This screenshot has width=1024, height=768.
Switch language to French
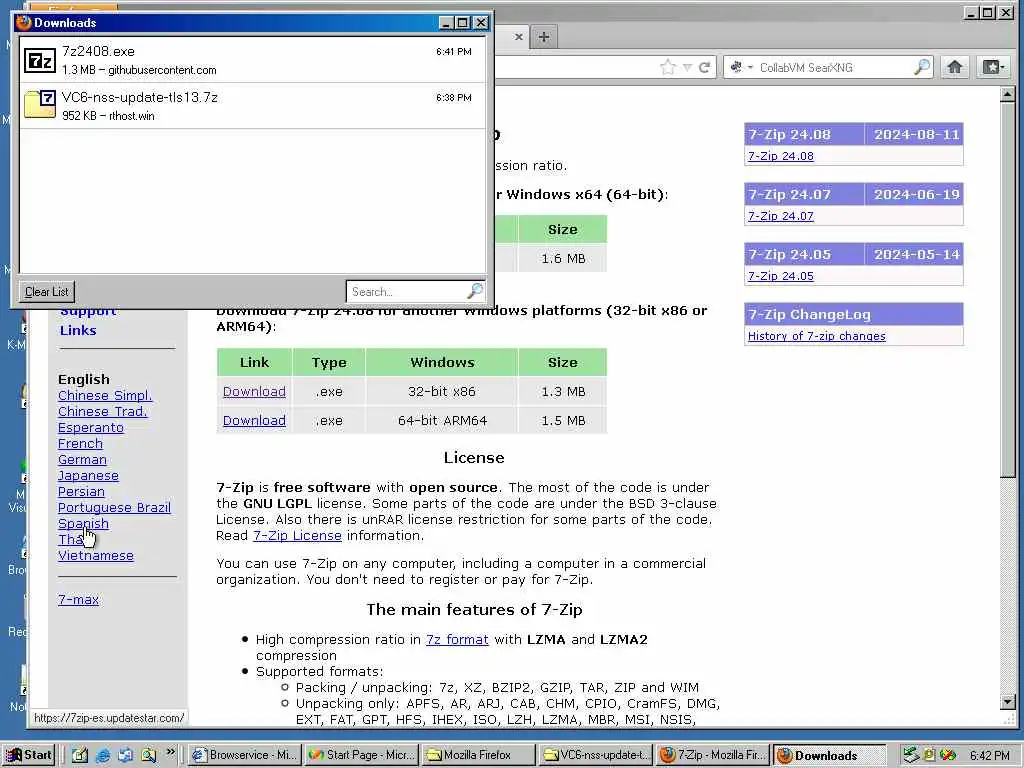pyautogui.click(x=80, y=443)
